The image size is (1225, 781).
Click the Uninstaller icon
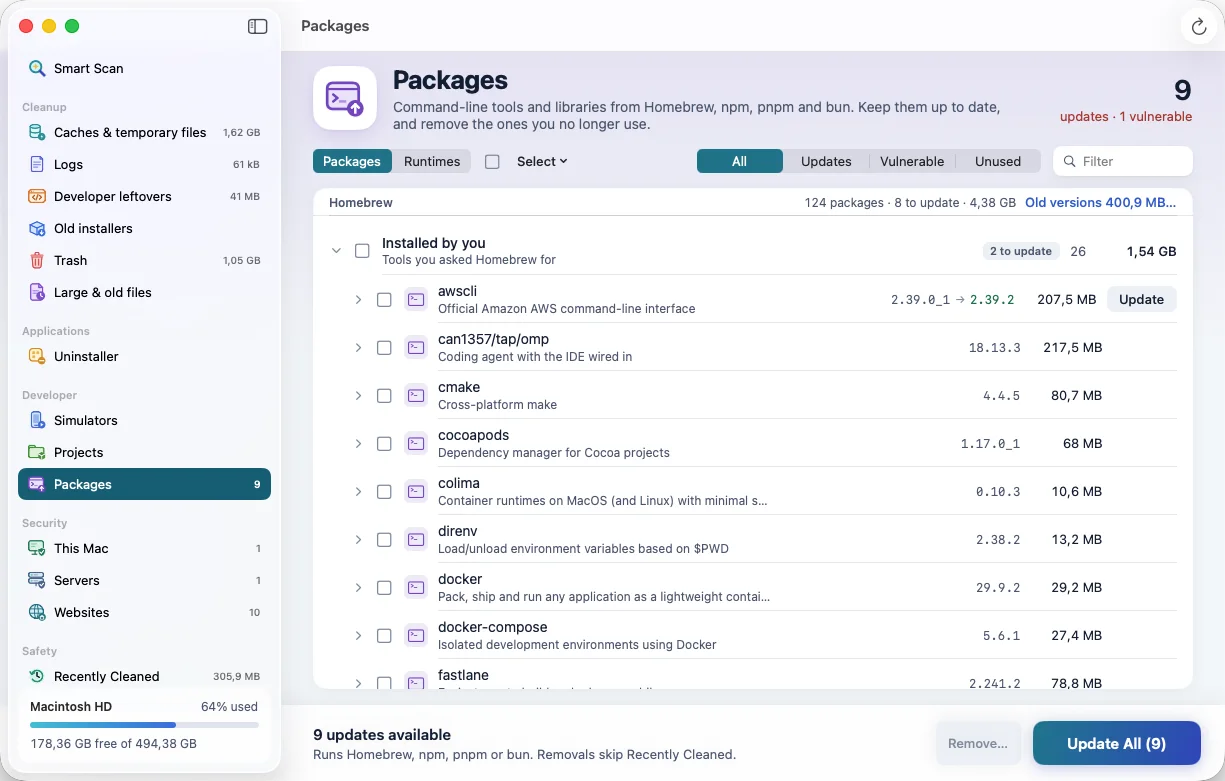(x=37, y=356)
